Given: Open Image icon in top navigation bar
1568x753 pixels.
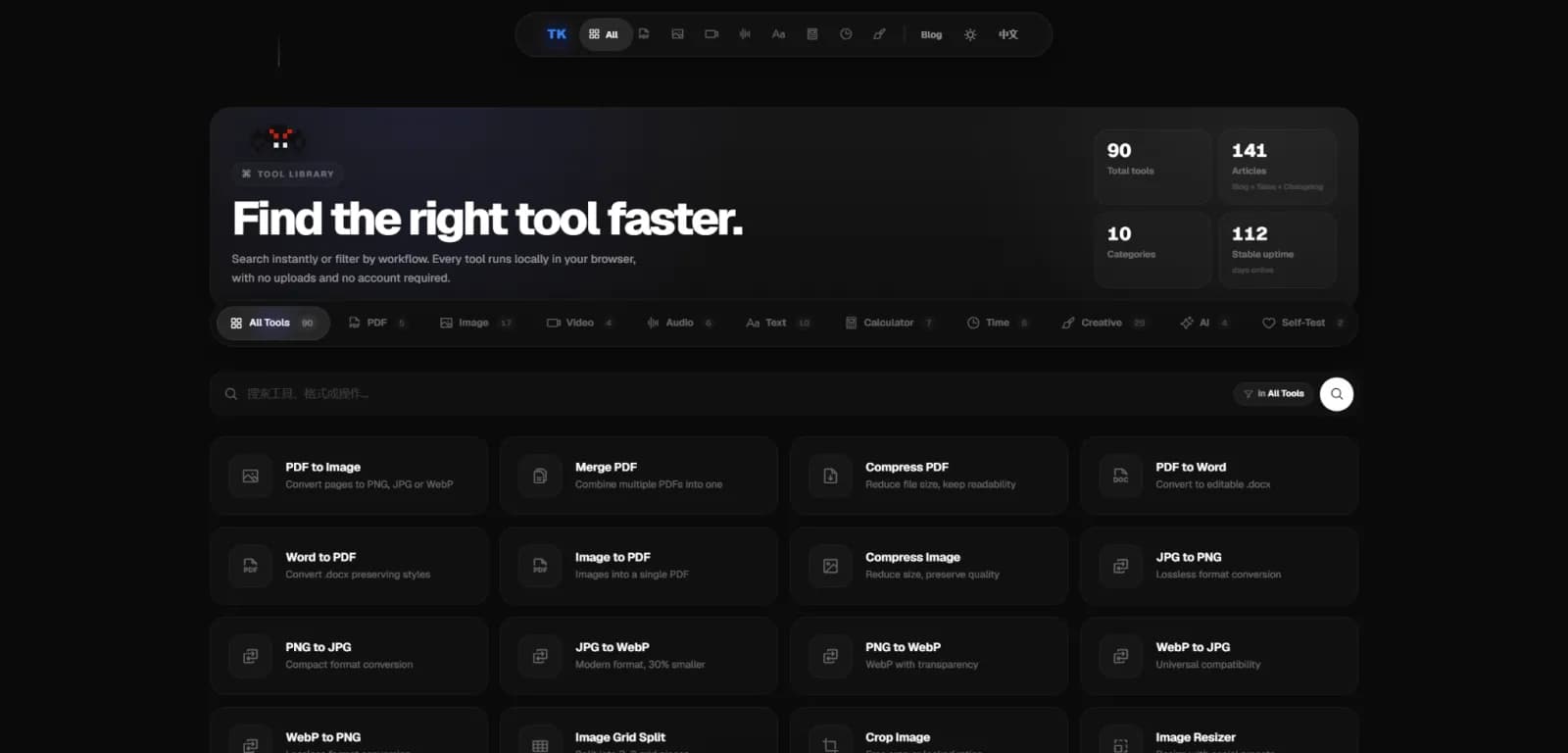Looking at the screenshot, I should pos(677,34).
